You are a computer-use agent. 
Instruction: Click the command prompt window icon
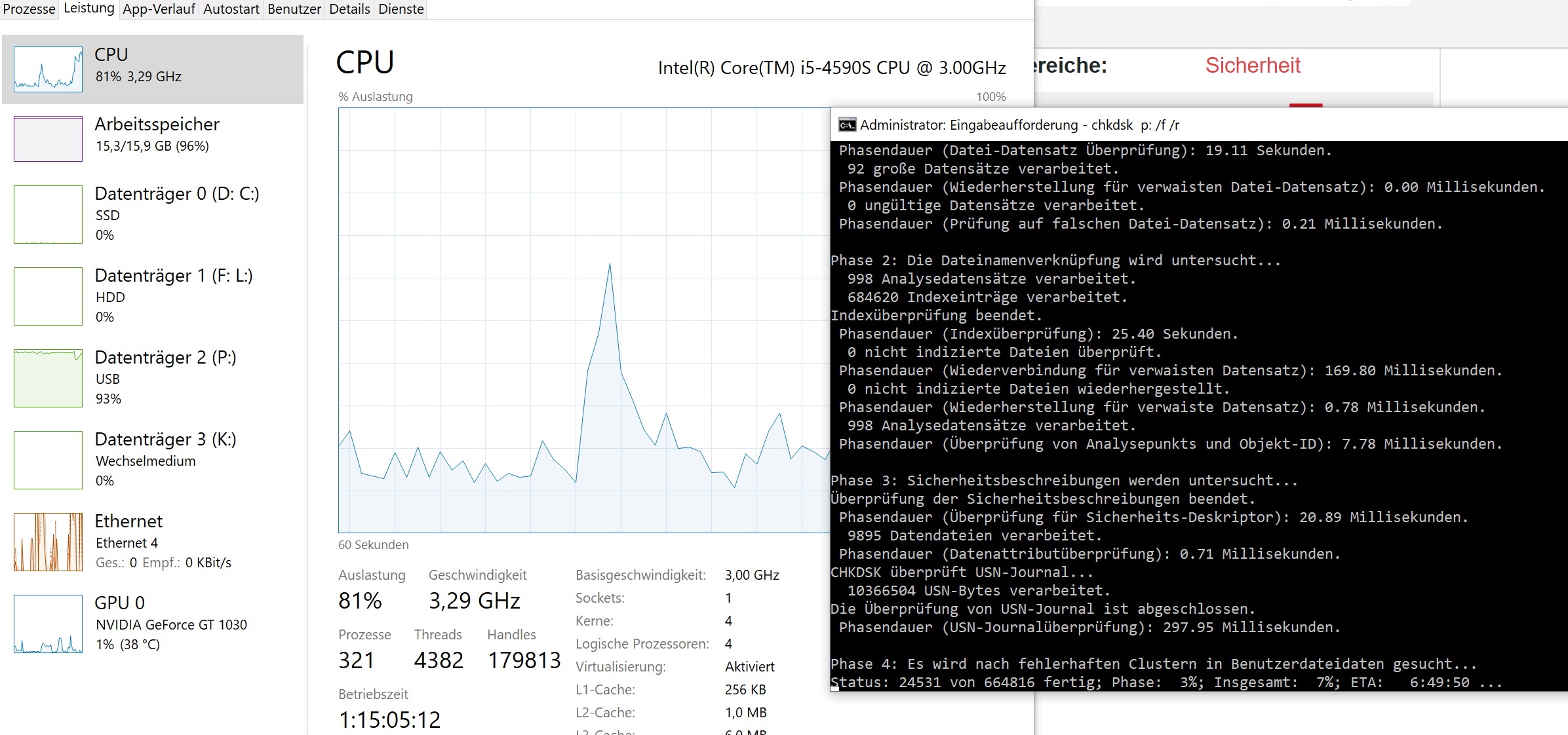(847, 125)
